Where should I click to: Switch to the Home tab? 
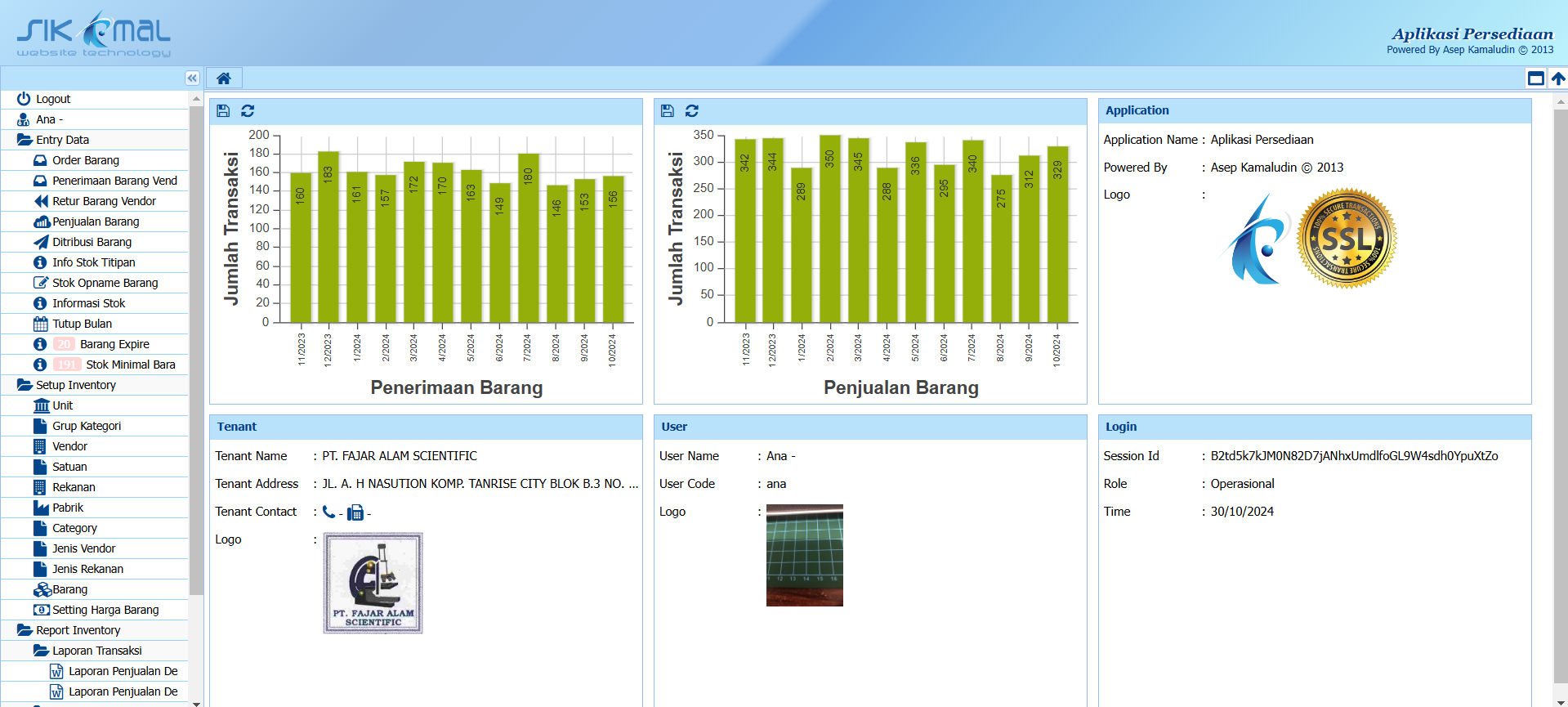tap(224, 78)
